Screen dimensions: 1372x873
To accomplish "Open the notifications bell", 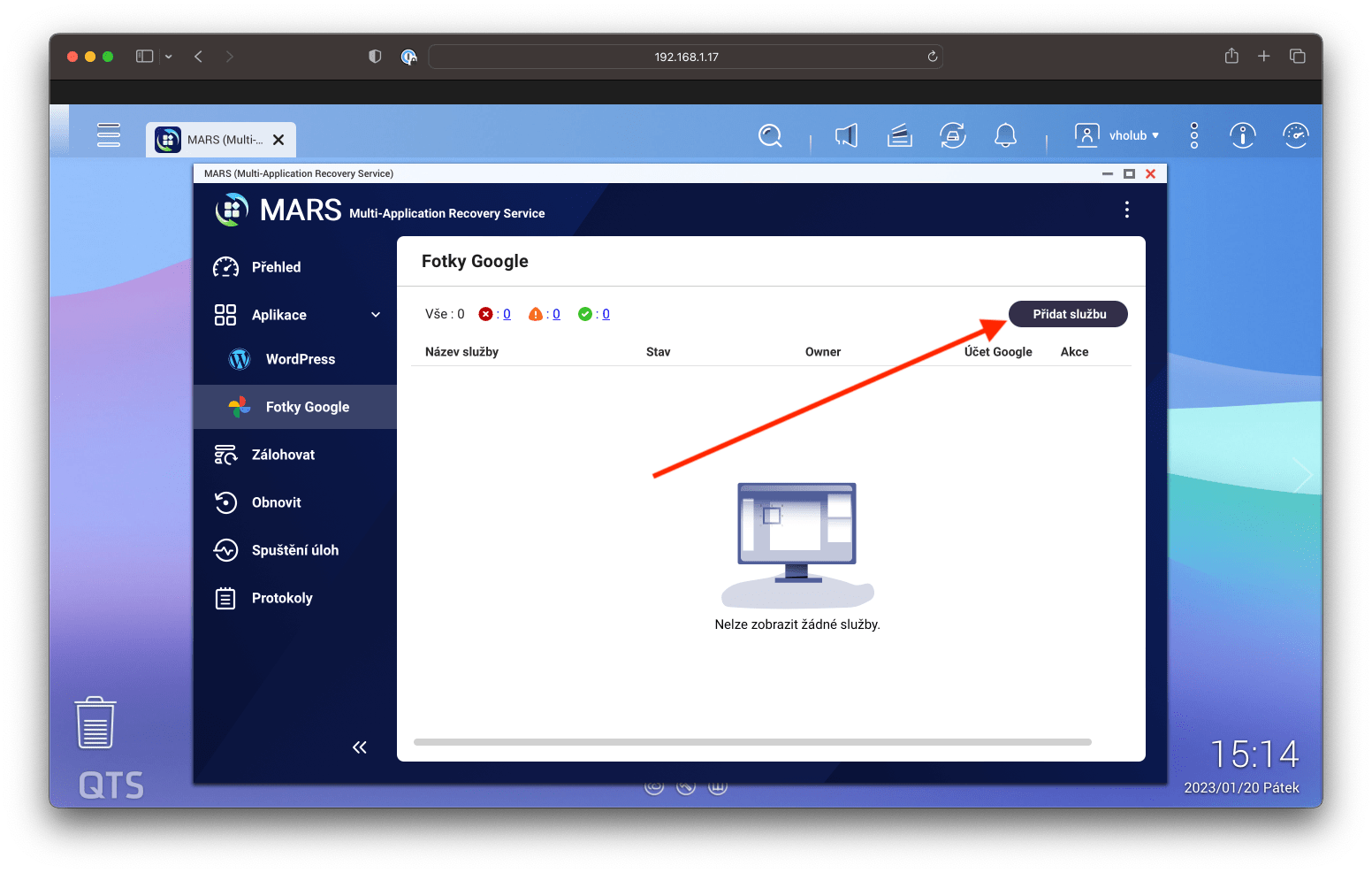I will pos(1005,135).
